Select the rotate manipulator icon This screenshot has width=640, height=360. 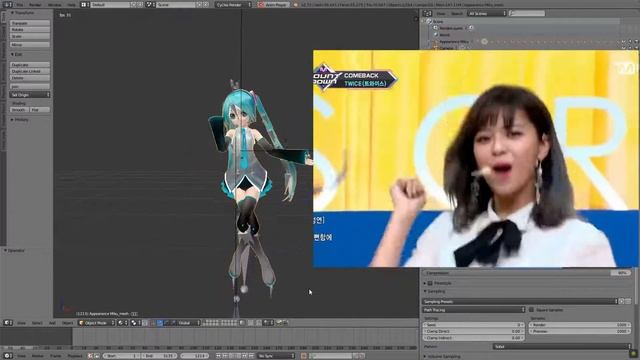[x=167, y=323]
